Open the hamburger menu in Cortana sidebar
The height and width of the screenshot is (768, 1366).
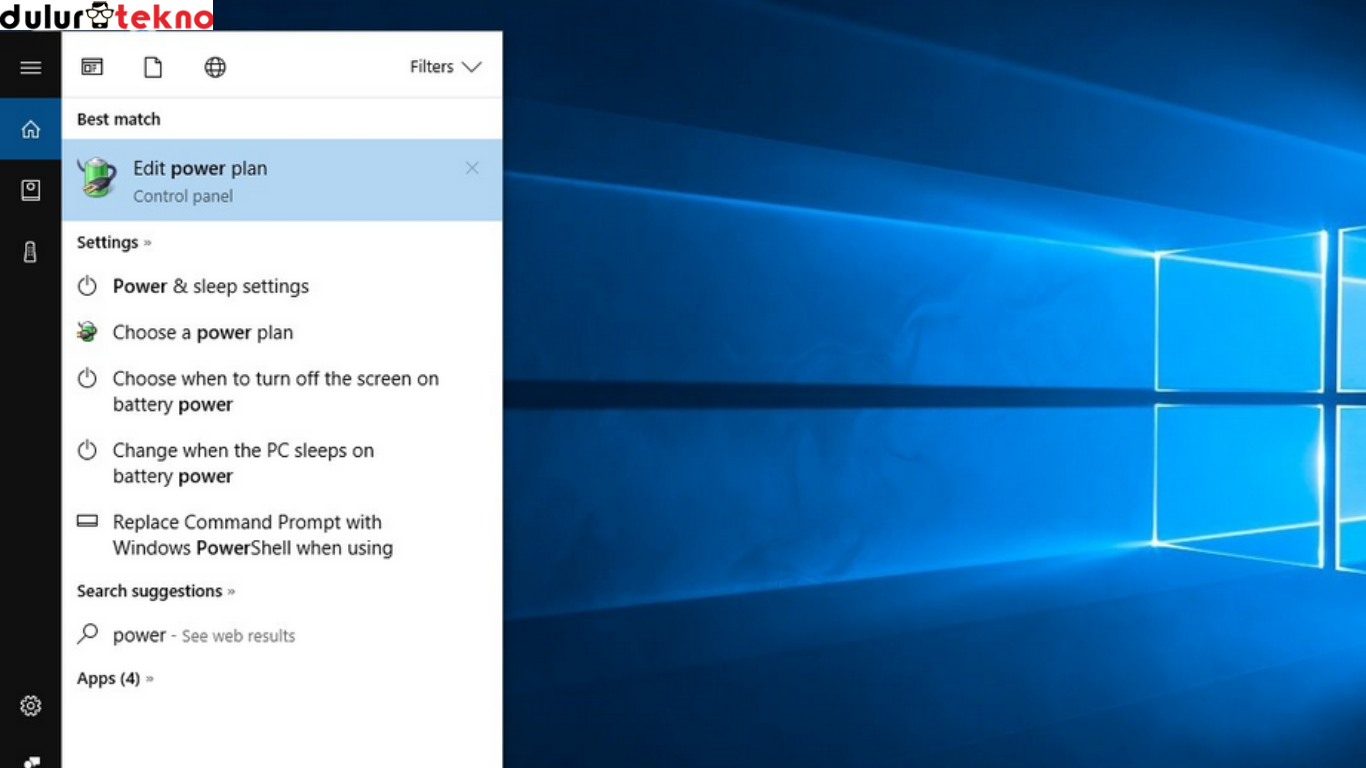[31, 68]
